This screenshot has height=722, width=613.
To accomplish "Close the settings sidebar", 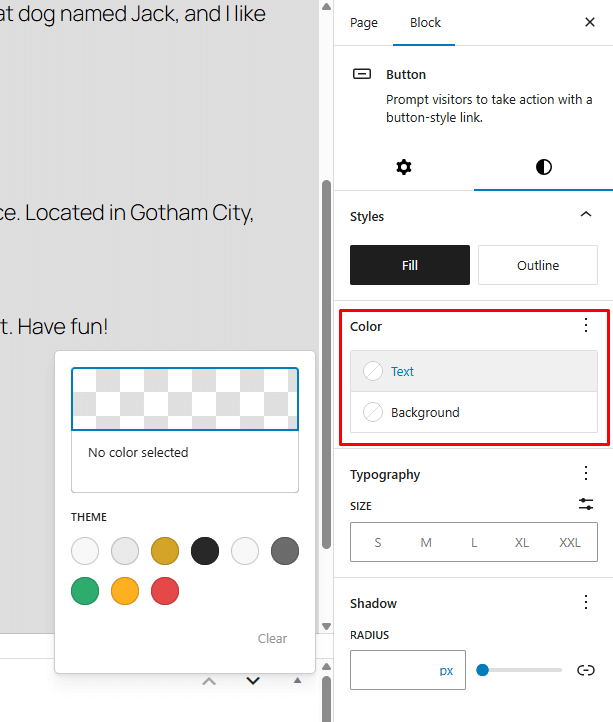I will pyautogui.click(x=590, y=22).
